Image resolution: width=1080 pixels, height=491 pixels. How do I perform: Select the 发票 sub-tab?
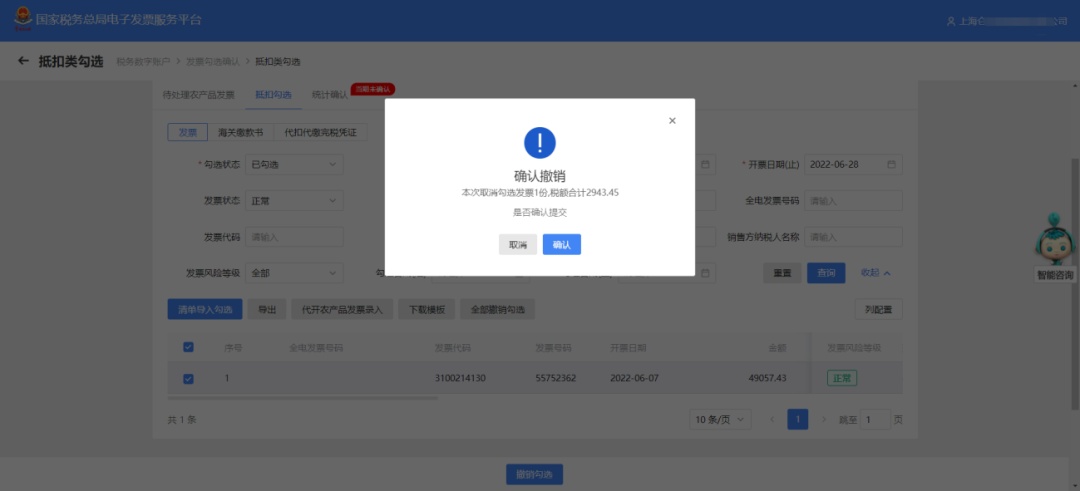pyautogui.click(x=187, y=132)
